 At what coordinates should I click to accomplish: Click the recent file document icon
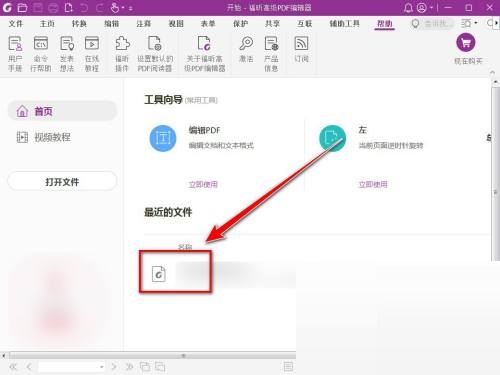[x=159, y=274]
